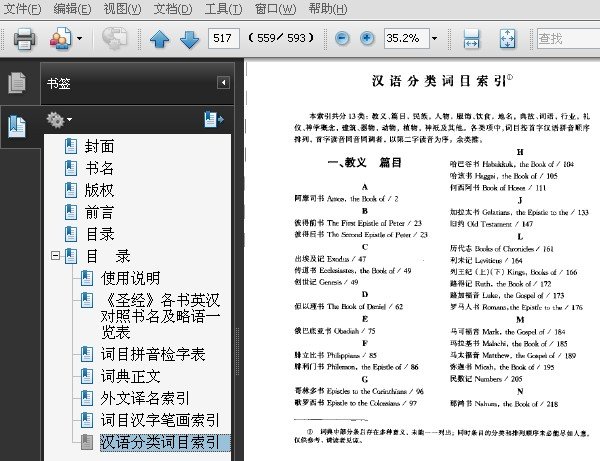The width and height of the screenshot is (600, 461).
Task: Open bookmark options gear menu
Action: tap(59, 120)
